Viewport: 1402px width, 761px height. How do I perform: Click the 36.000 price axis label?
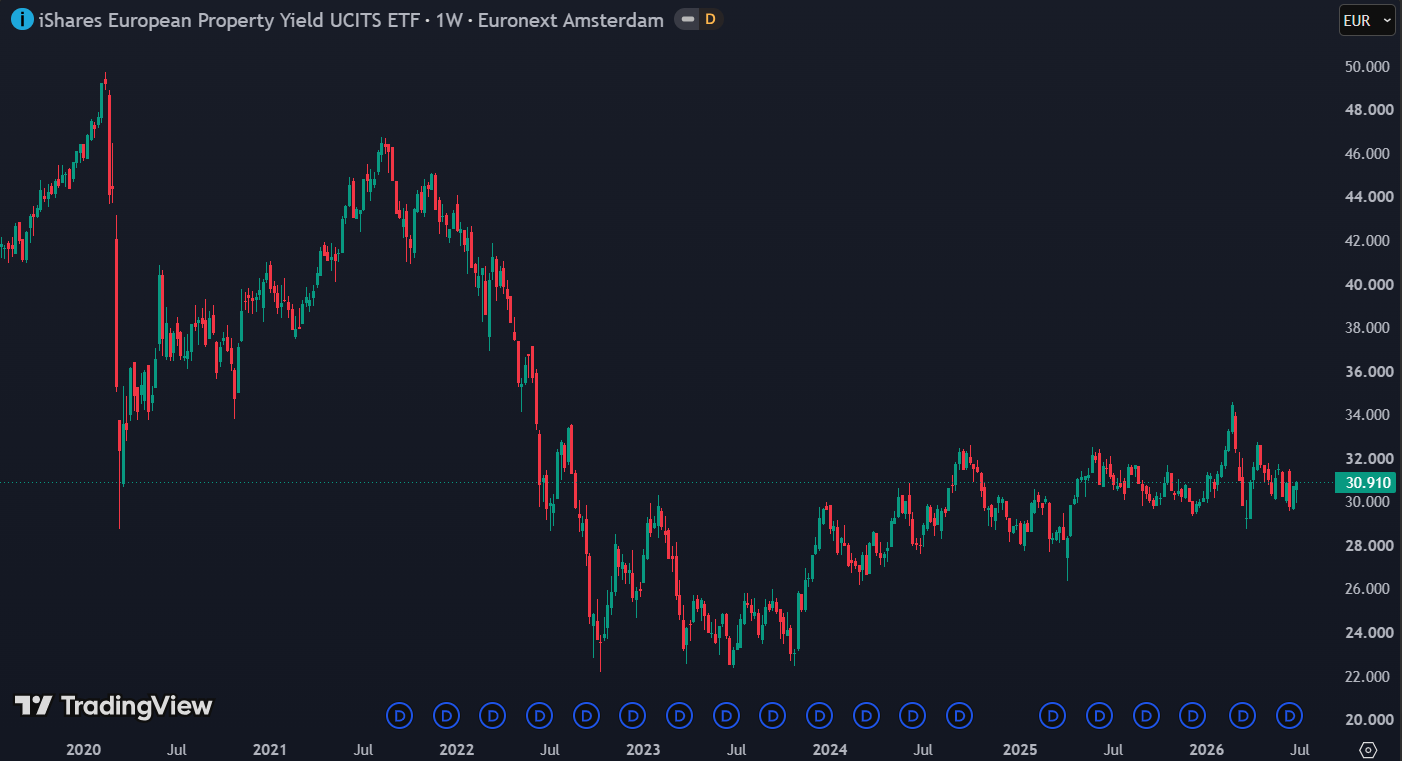[1367, 371]
